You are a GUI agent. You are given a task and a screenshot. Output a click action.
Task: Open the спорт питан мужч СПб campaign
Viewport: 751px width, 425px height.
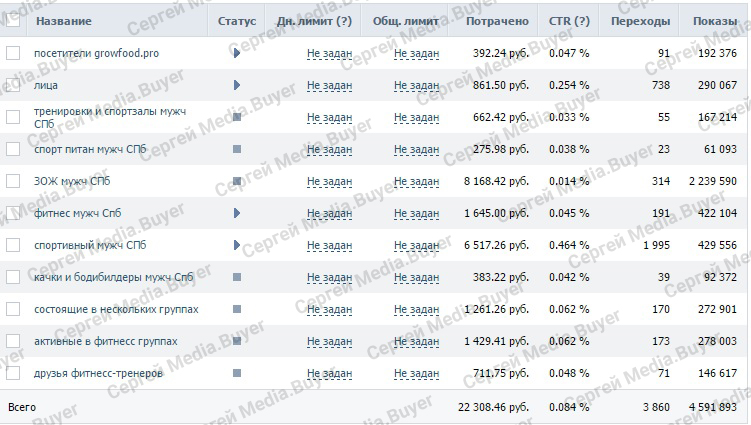pyautogui.click(x=90, y=149)
